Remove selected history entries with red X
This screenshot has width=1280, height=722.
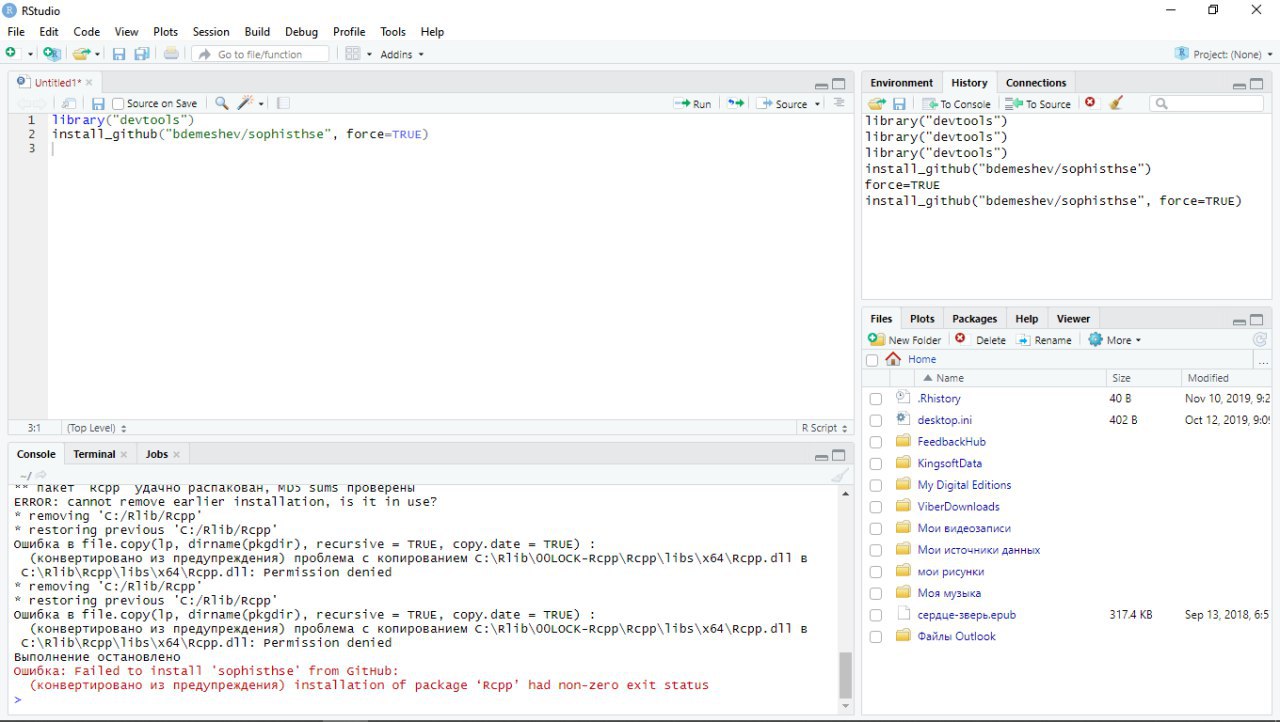[x=1090, y=103]
